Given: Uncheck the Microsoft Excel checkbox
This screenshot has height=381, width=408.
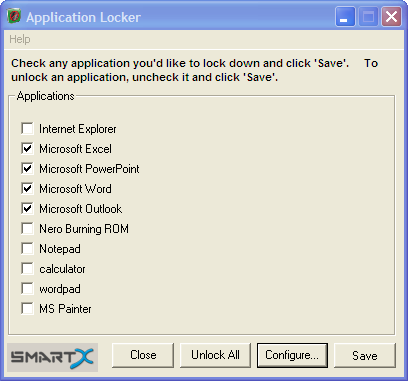Looking at the screenshot, I should click(x=27, y=148).
